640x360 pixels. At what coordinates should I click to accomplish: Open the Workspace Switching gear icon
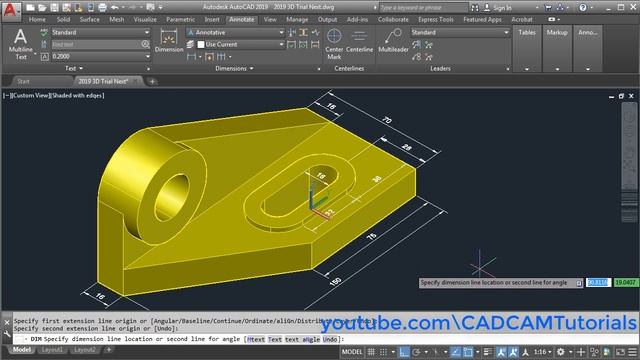[561, 352]
